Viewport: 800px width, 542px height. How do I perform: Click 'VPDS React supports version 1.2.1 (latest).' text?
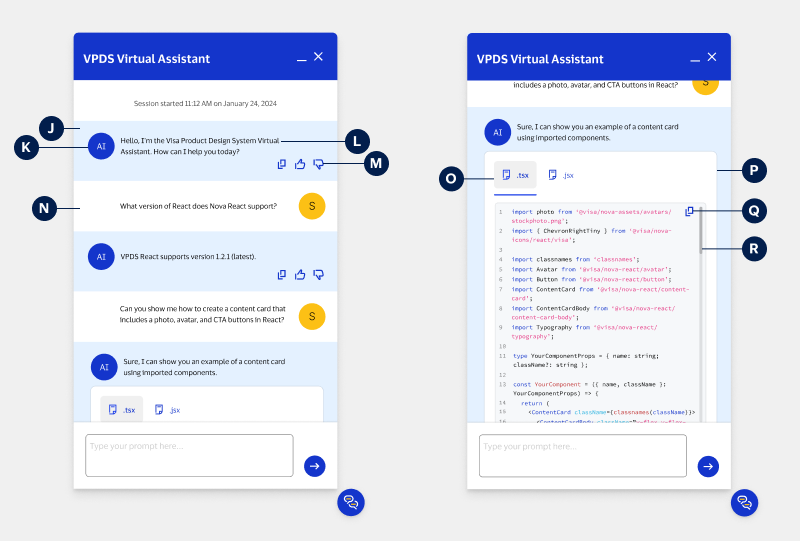[188, 257]
